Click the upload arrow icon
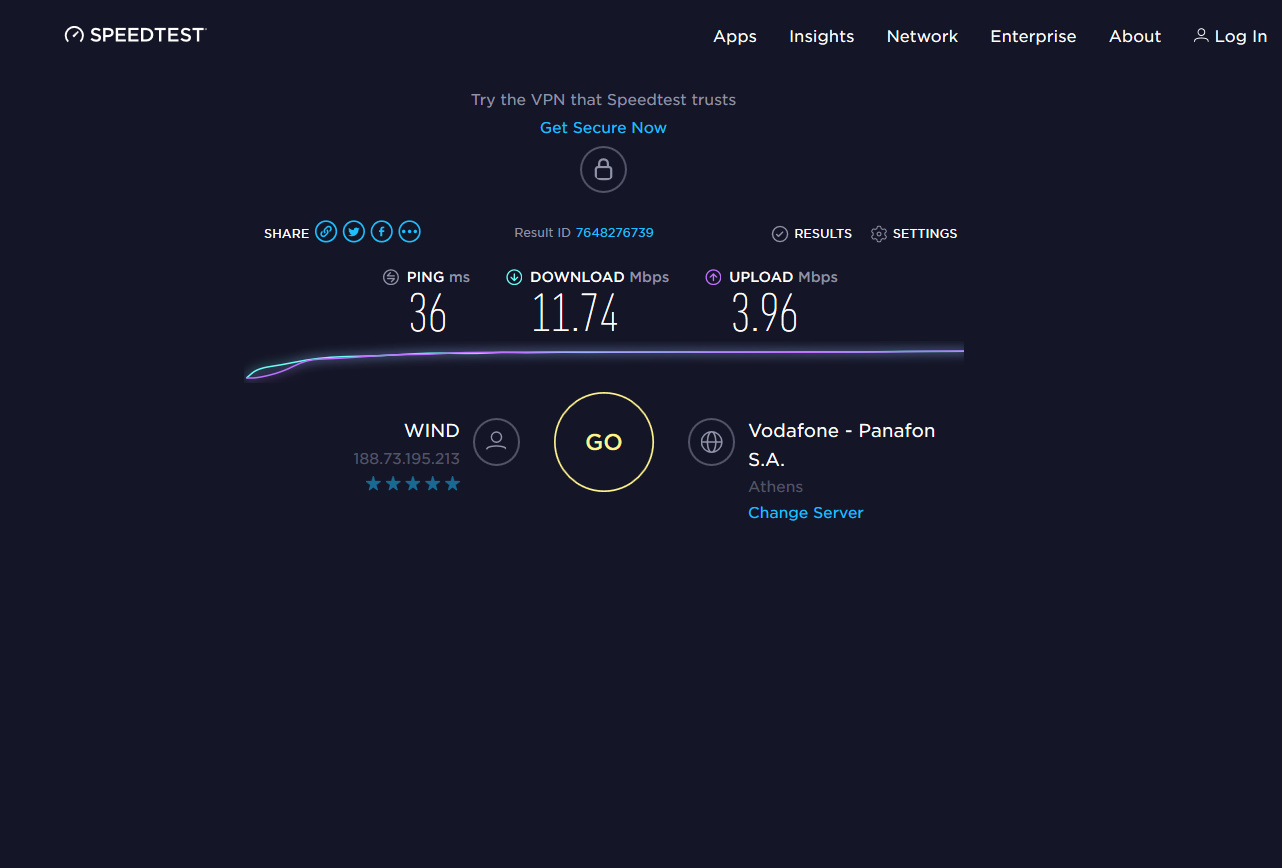 point(713,277)
